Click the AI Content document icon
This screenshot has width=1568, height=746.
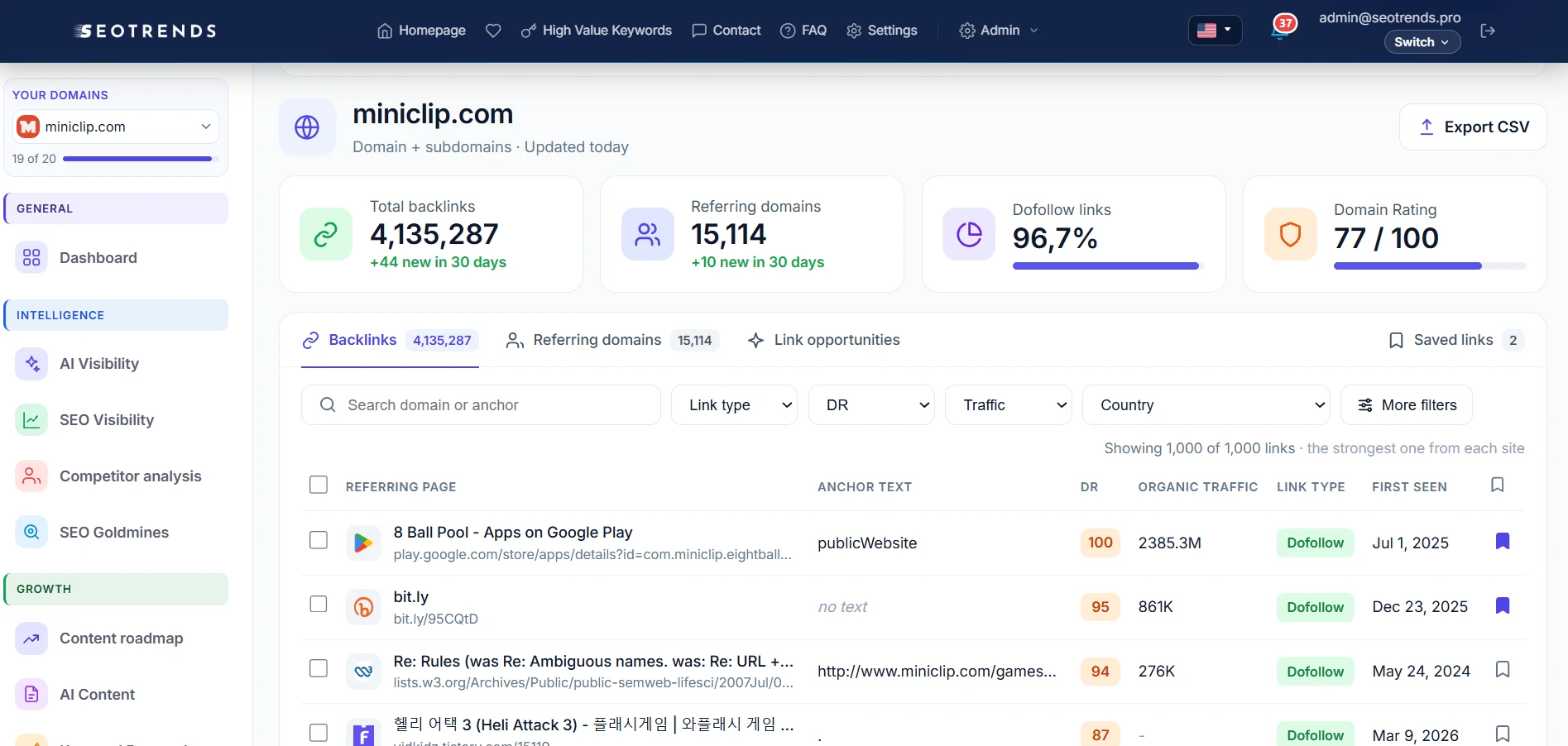pos(31,695)
